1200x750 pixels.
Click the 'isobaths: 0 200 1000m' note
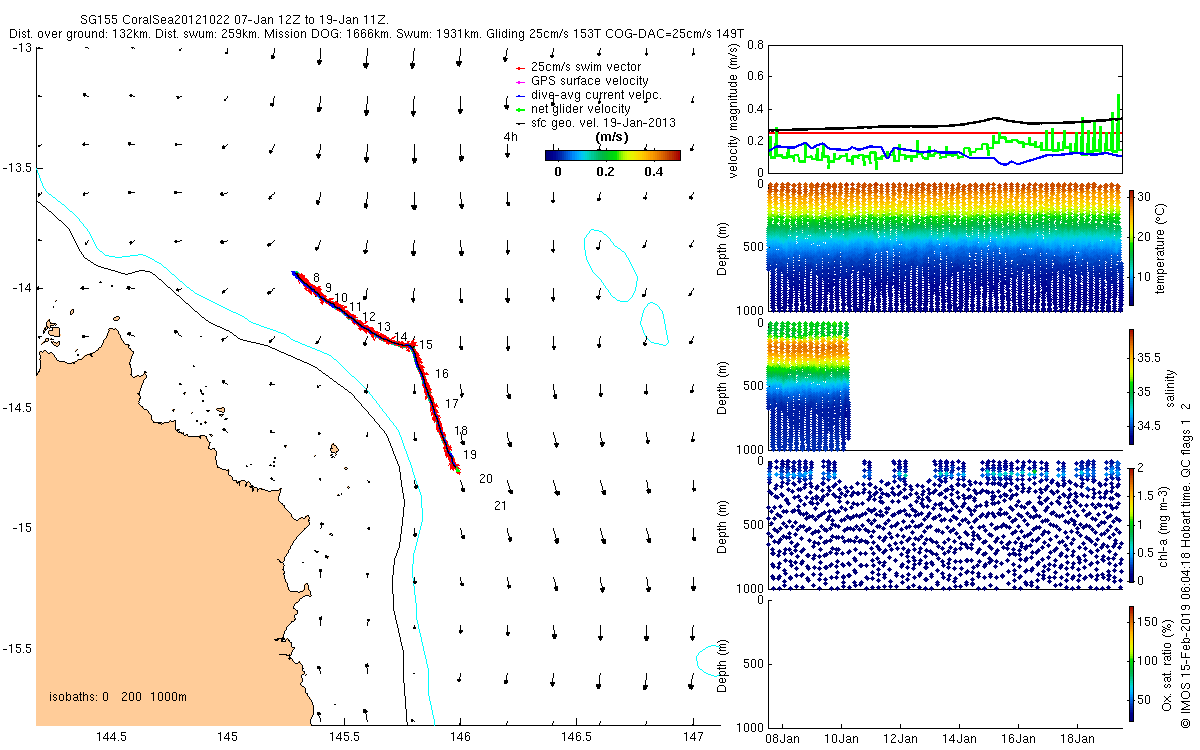(x=119, y=697)
